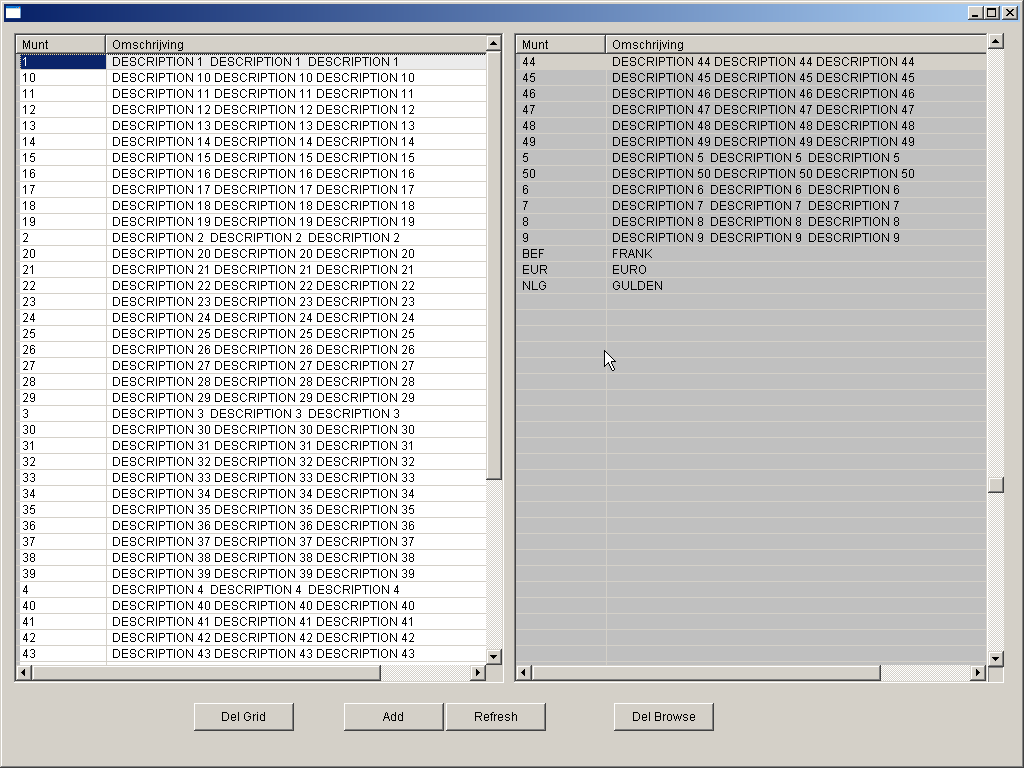
Task: Click the right browse horizontal scrollbar thumb
Action: tap(706, 672)
